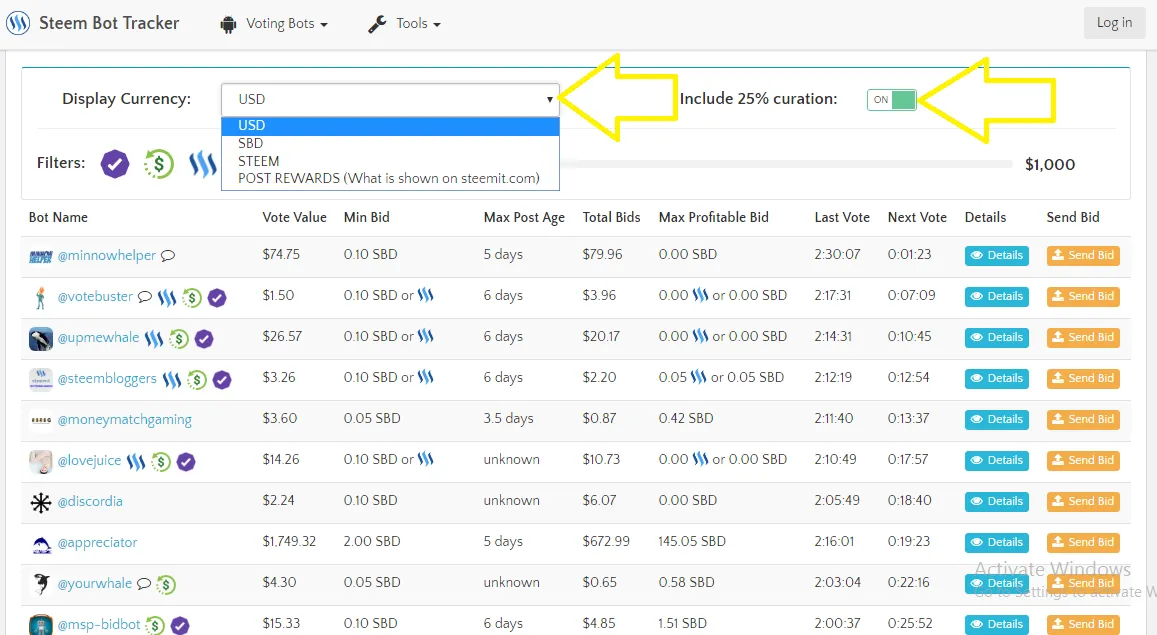Click the @upmewhale Steem accepted icon
Screen dimensions: 1157x635
point(154,339)
